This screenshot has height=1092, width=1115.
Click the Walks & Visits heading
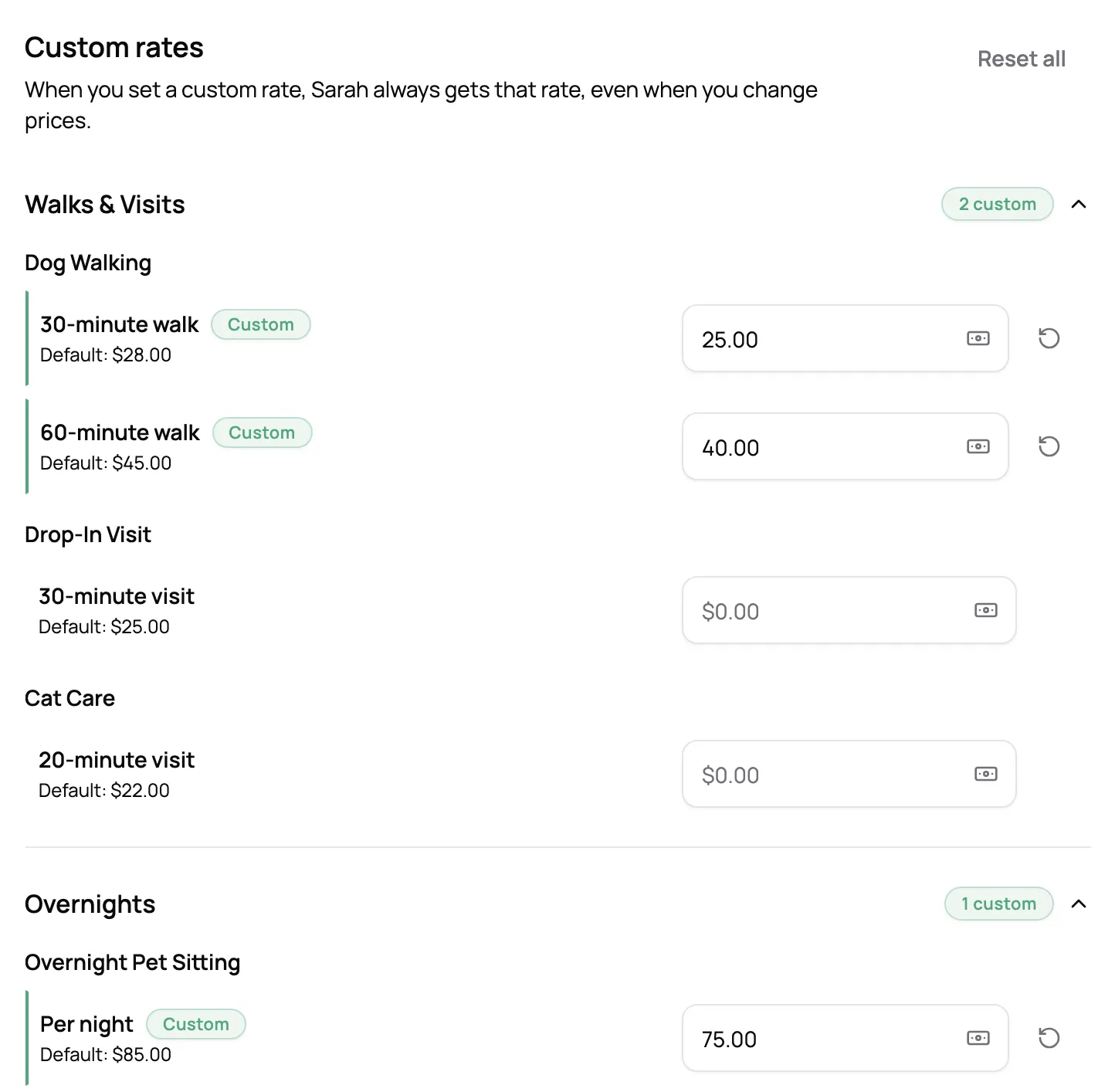point(105,205)
